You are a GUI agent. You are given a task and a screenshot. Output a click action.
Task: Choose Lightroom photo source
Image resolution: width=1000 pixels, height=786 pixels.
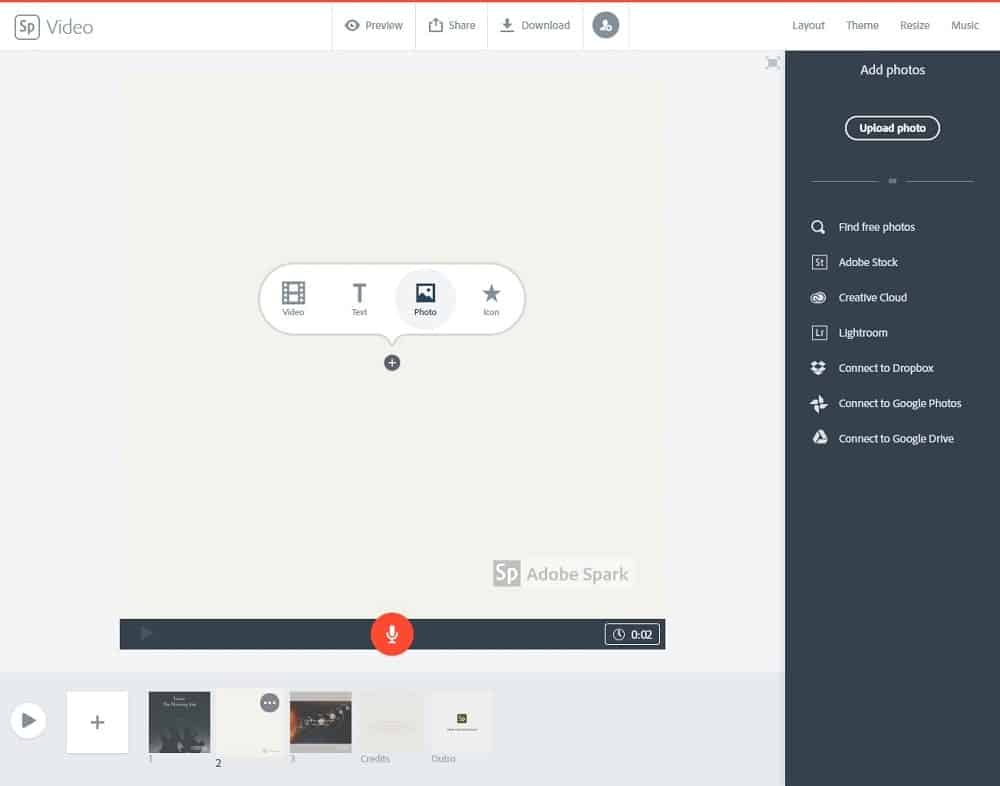click(x=849, y=332)
